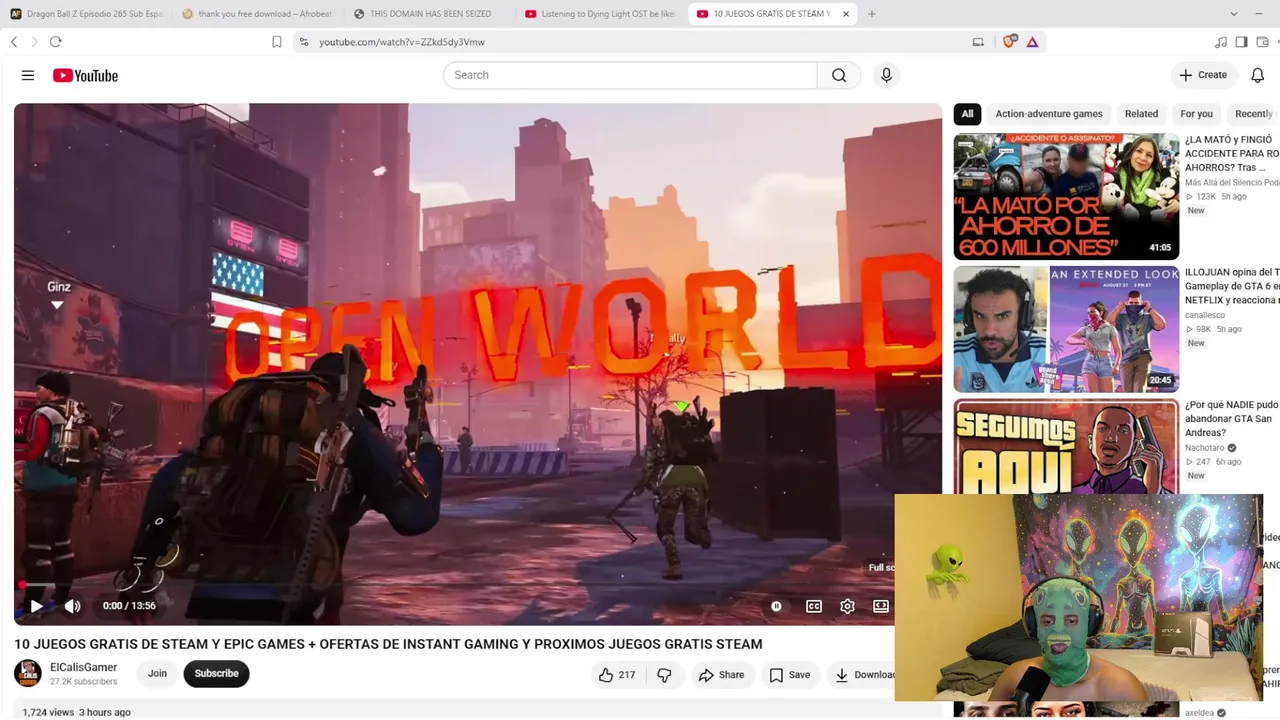Click the Create button
This screenshot has height=720, width=1280.
(1202, 75)
